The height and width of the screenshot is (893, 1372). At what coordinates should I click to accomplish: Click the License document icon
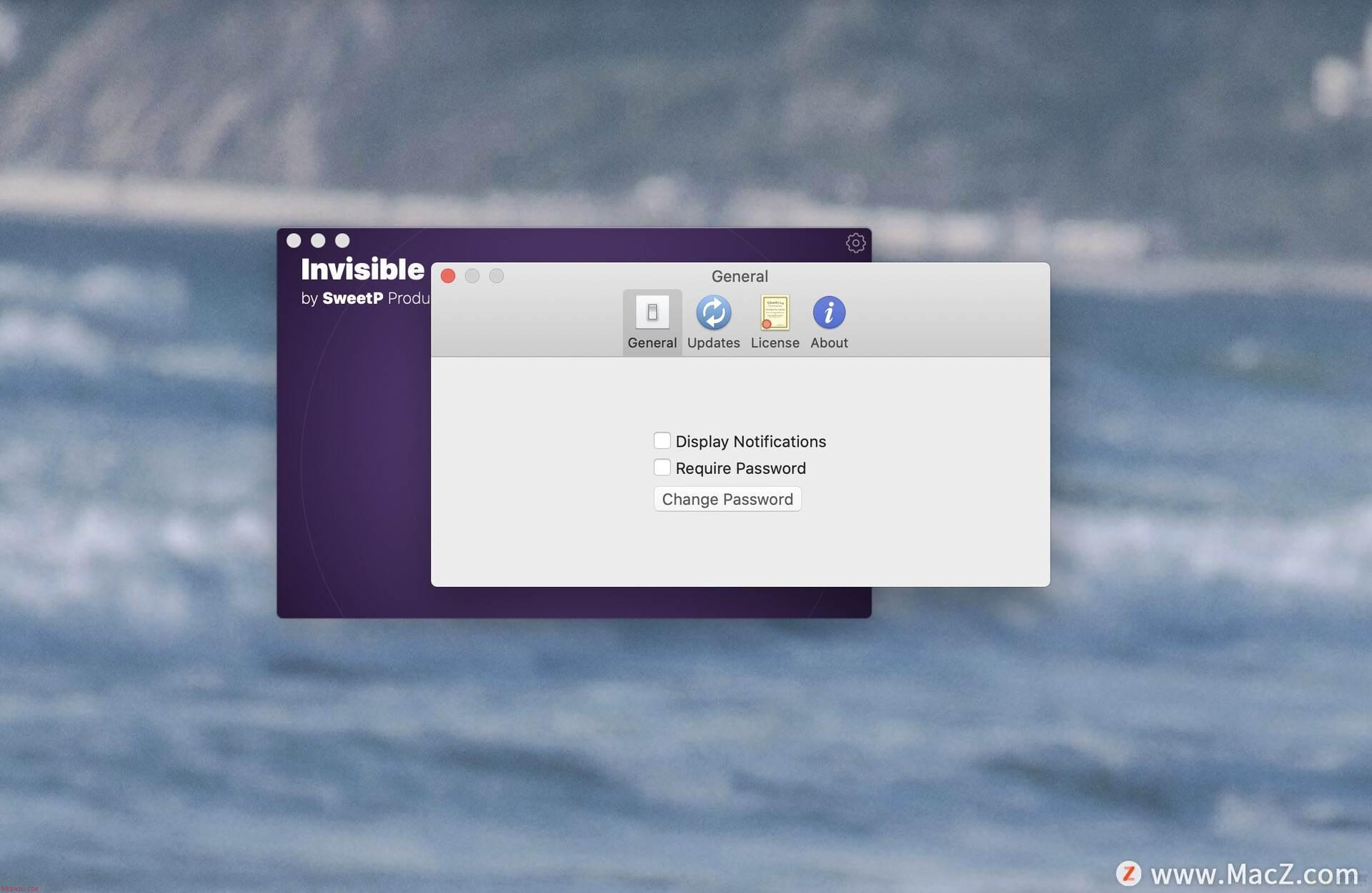[x=775, y=311]
